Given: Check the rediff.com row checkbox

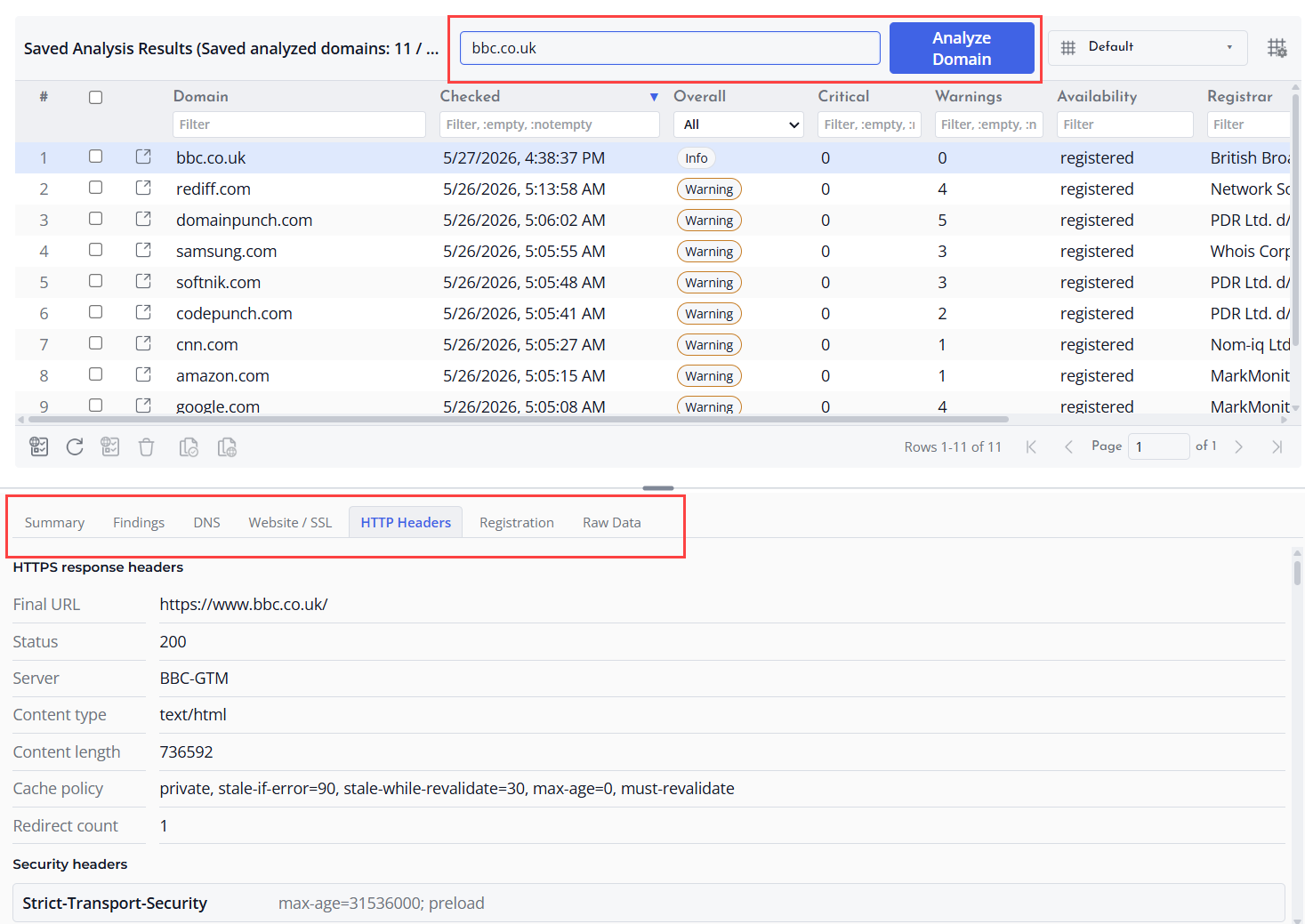Looking at the screenshot, I should pyautogui.click(x=95, y=188).
